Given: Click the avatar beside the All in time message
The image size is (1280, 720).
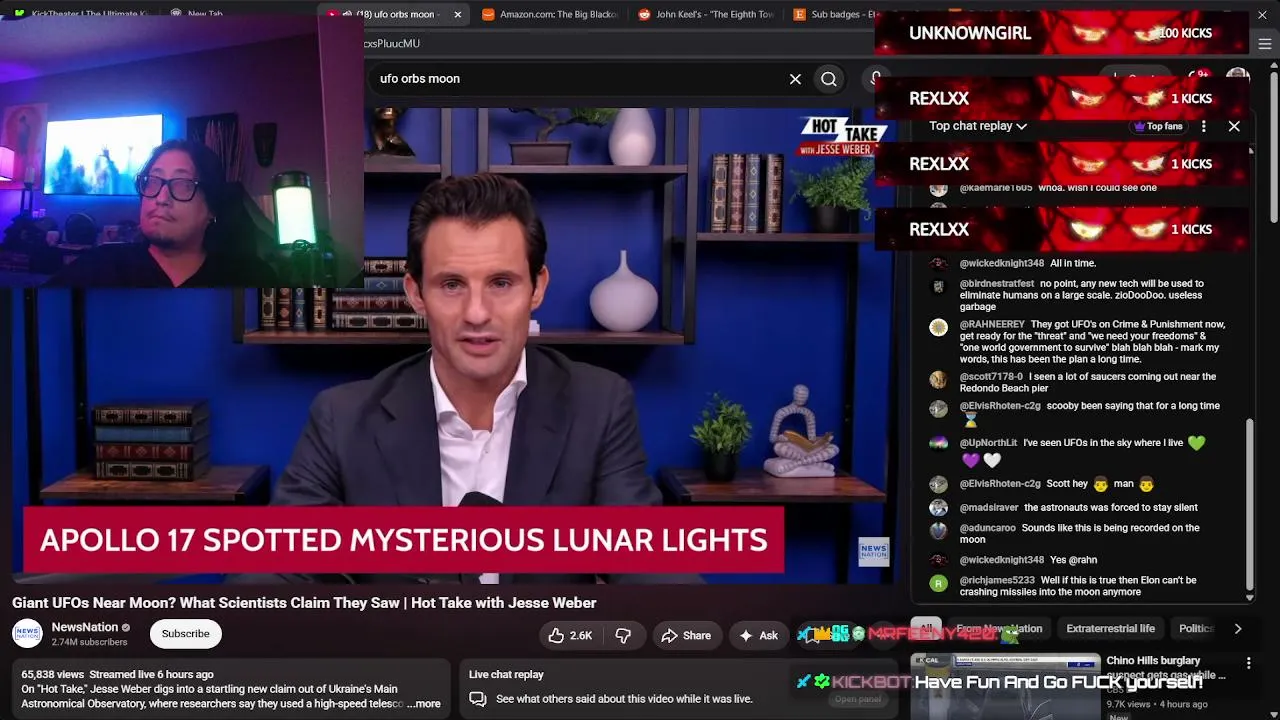Looking at the screenshot, I should [x=938, y=264].
